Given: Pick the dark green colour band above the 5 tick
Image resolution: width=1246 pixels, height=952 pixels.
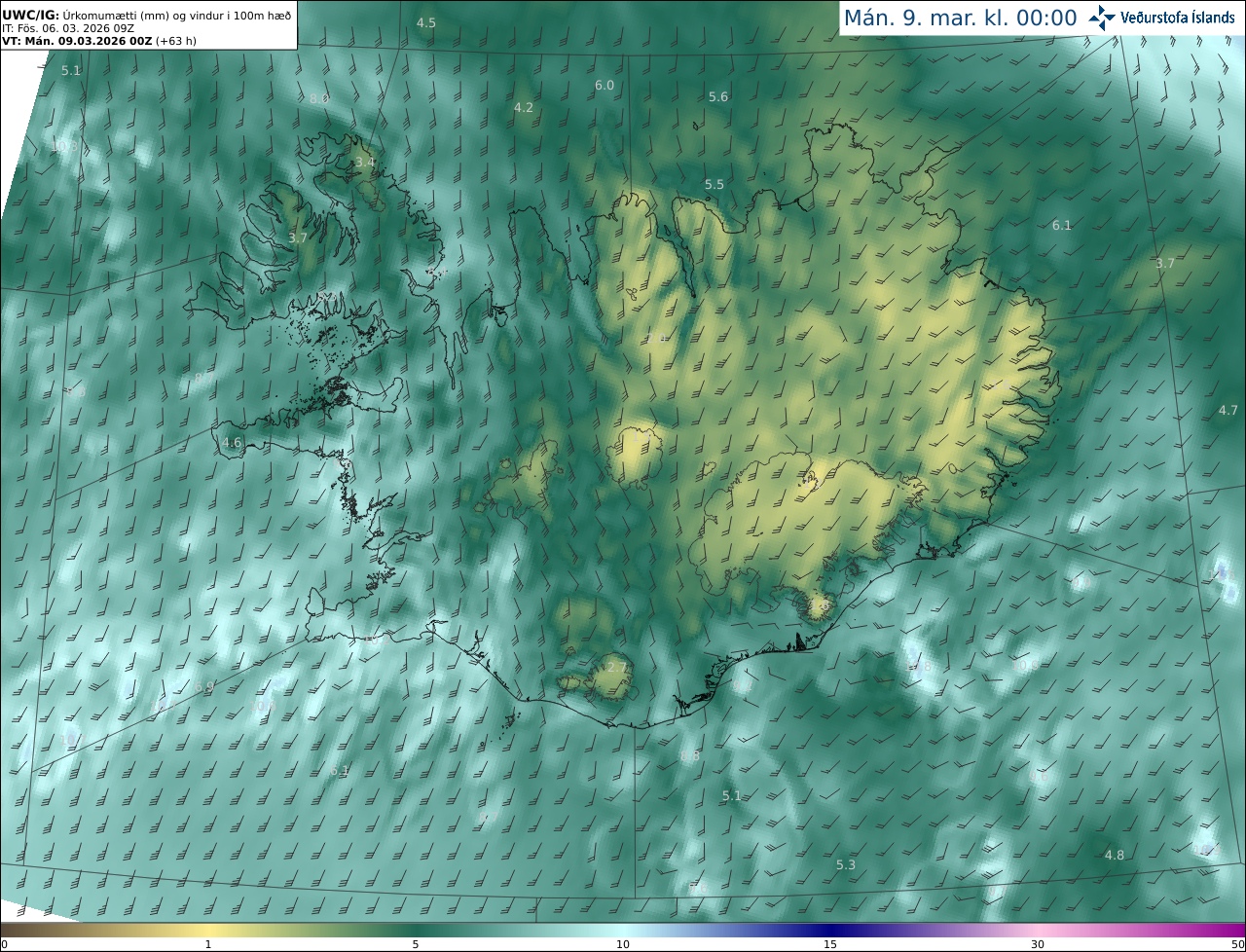Looking at the screenshot, I should click(416, 930).
